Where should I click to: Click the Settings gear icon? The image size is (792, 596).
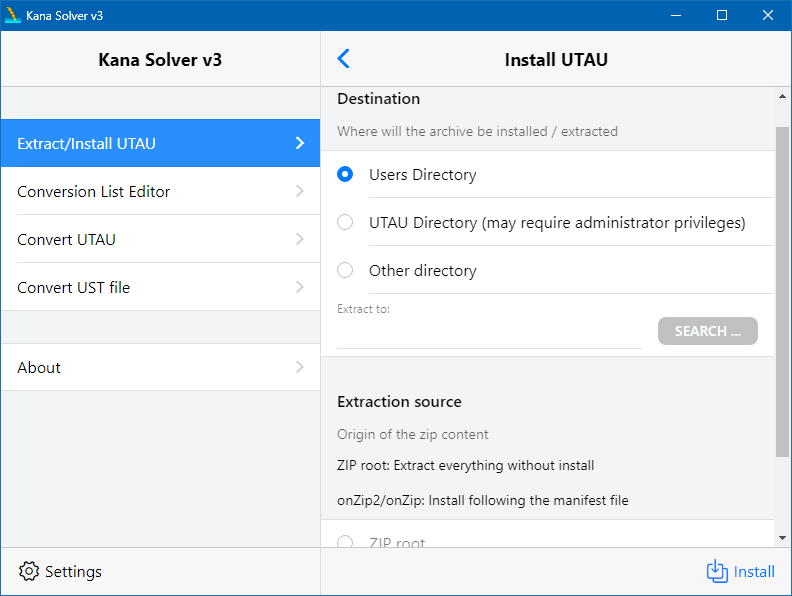pos(29,571)
